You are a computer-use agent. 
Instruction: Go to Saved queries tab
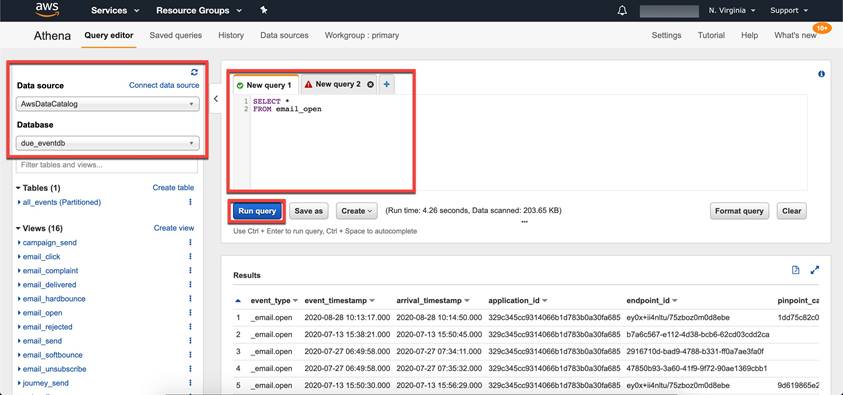point(176,35)
